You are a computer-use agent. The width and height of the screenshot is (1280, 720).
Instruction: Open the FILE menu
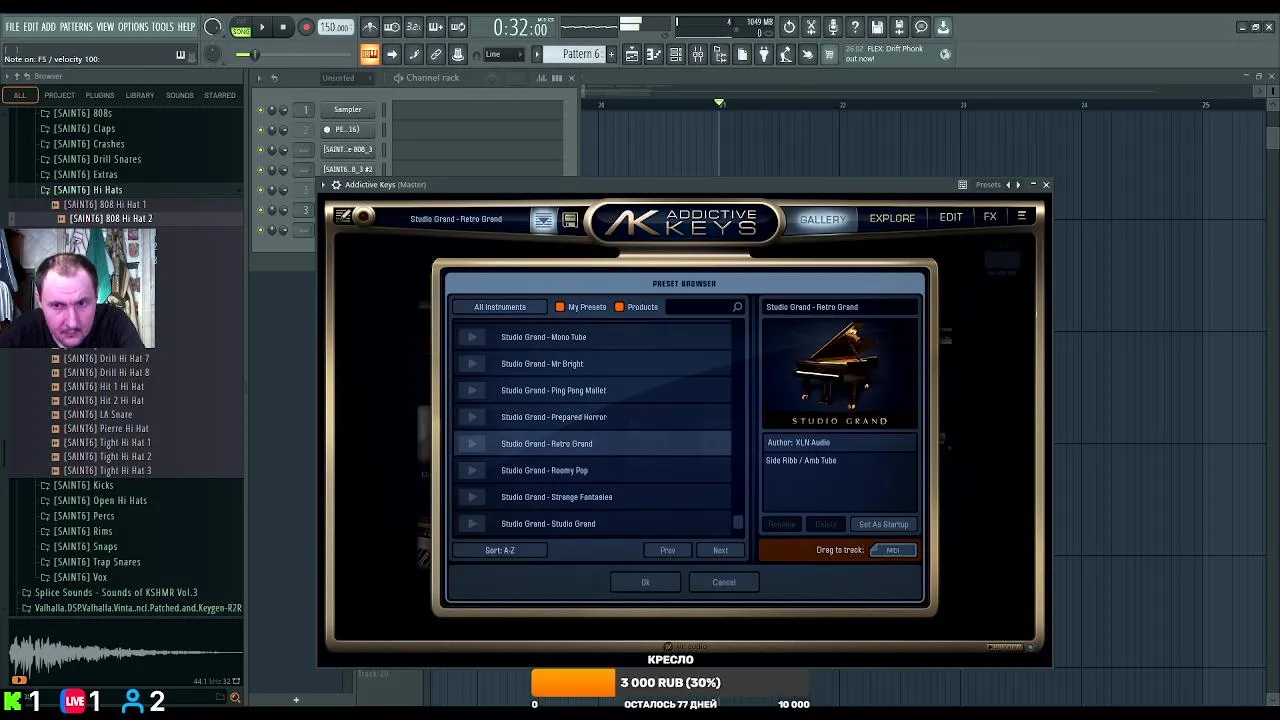click(12, 27)
